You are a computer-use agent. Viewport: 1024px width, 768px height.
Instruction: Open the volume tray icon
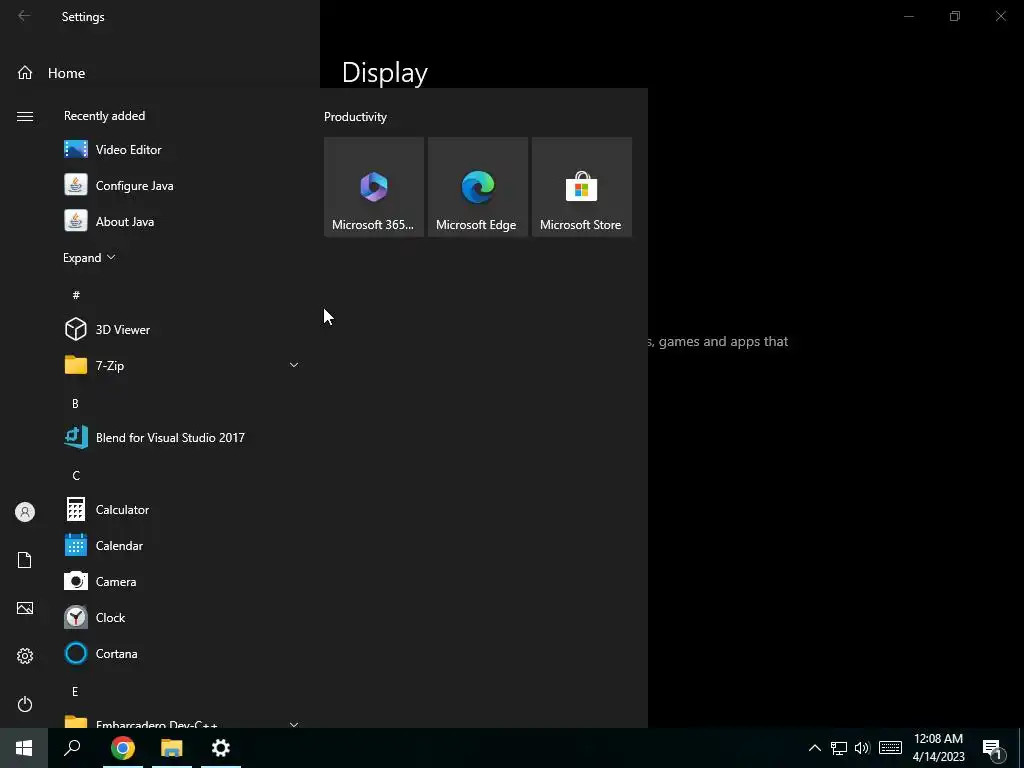point(862,748)
